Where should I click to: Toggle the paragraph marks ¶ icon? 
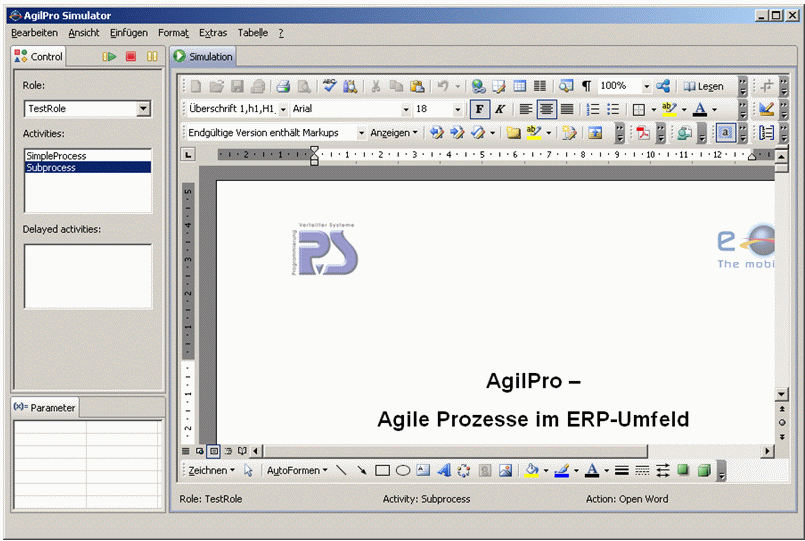point(586,86)
